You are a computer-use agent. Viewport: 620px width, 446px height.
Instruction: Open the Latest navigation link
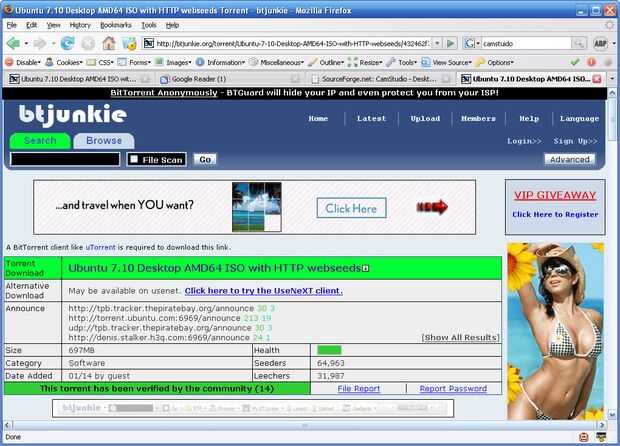pos(371,118)
